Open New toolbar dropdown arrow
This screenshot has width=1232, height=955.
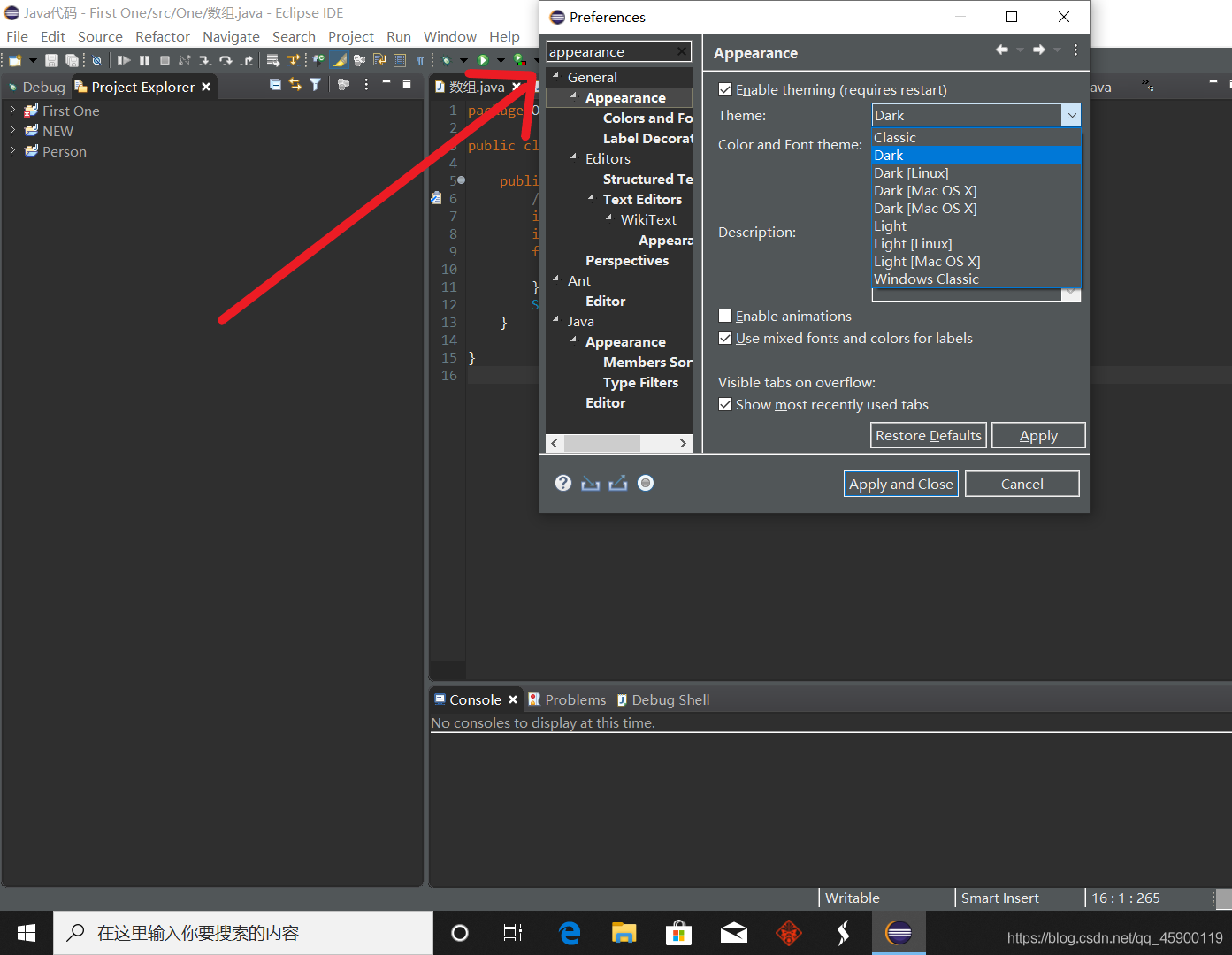33,60
